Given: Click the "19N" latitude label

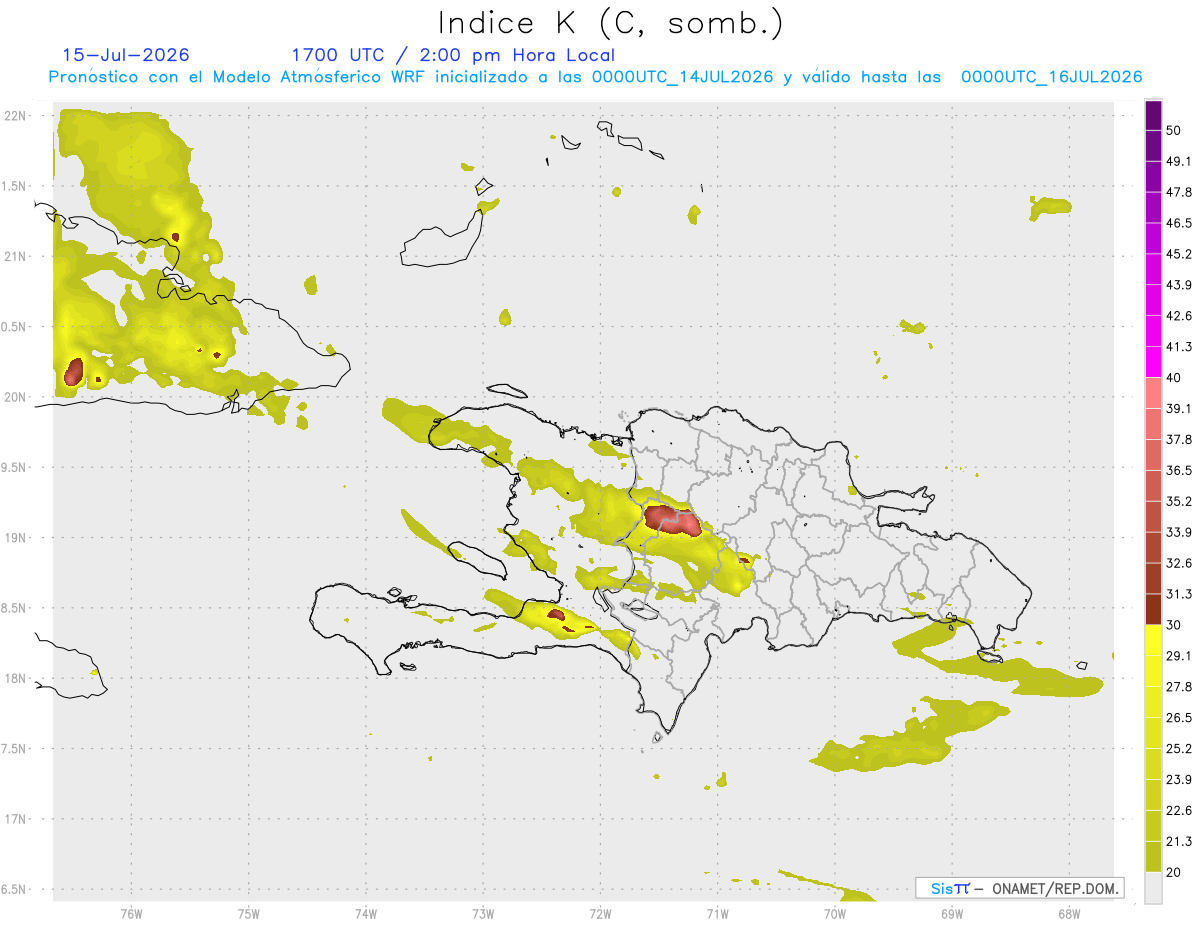Looking at the screenshot, I should (x=16, y=537).
